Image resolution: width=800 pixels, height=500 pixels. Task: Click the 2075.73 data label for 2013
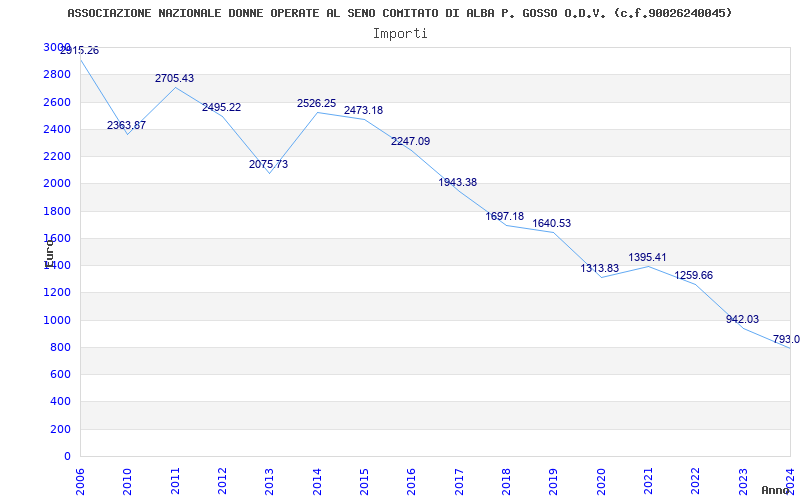pyautogui.click(x=268, y=164)
